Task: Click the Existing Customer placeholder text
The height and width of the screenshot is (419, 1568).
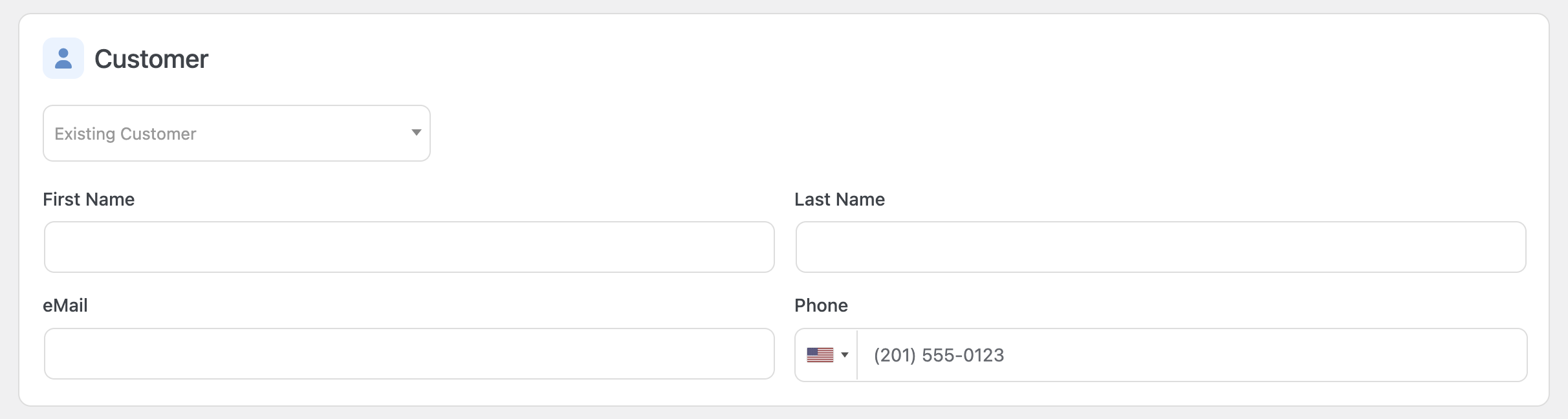Action: (125, 133)
